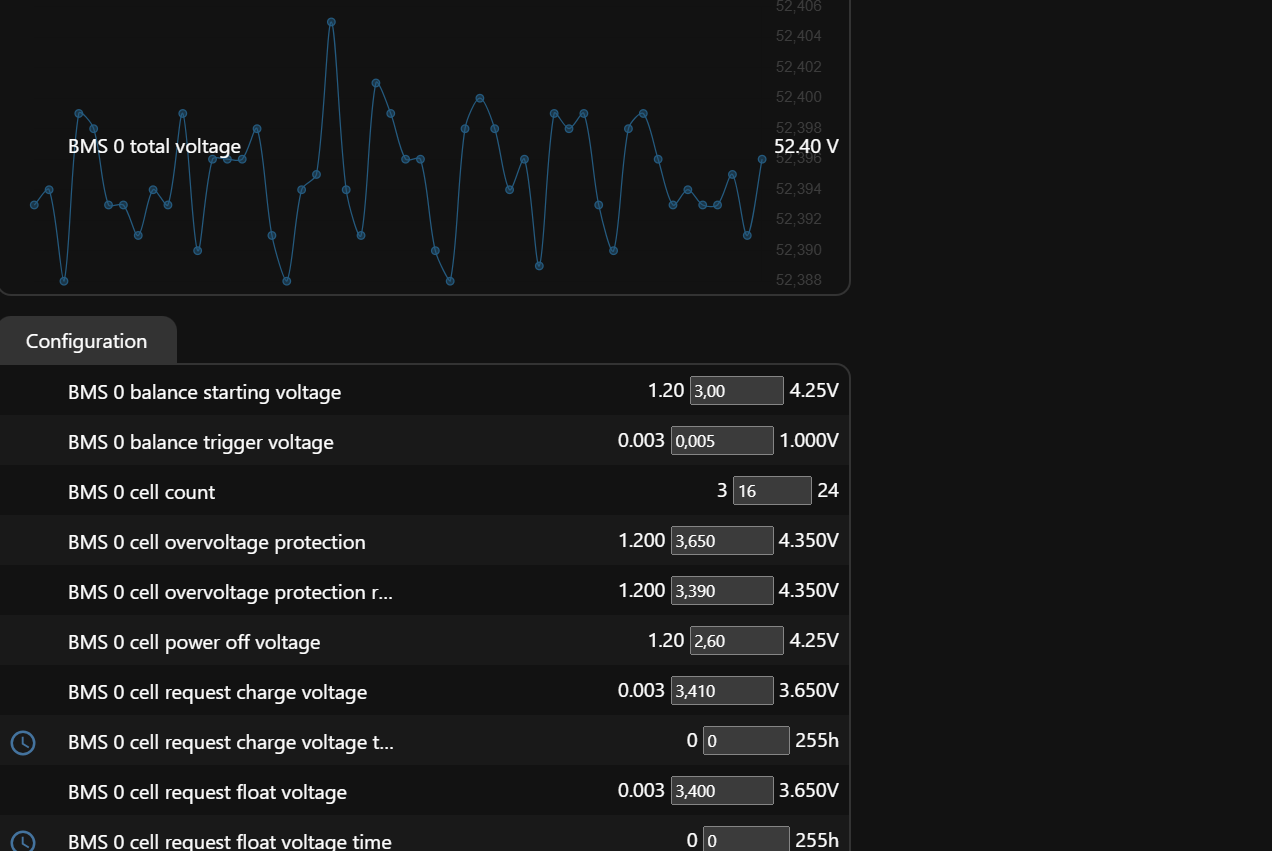Click the 52.40 V total voltage value
This screenshot has width=1272, height=851.
click(806, 146)
